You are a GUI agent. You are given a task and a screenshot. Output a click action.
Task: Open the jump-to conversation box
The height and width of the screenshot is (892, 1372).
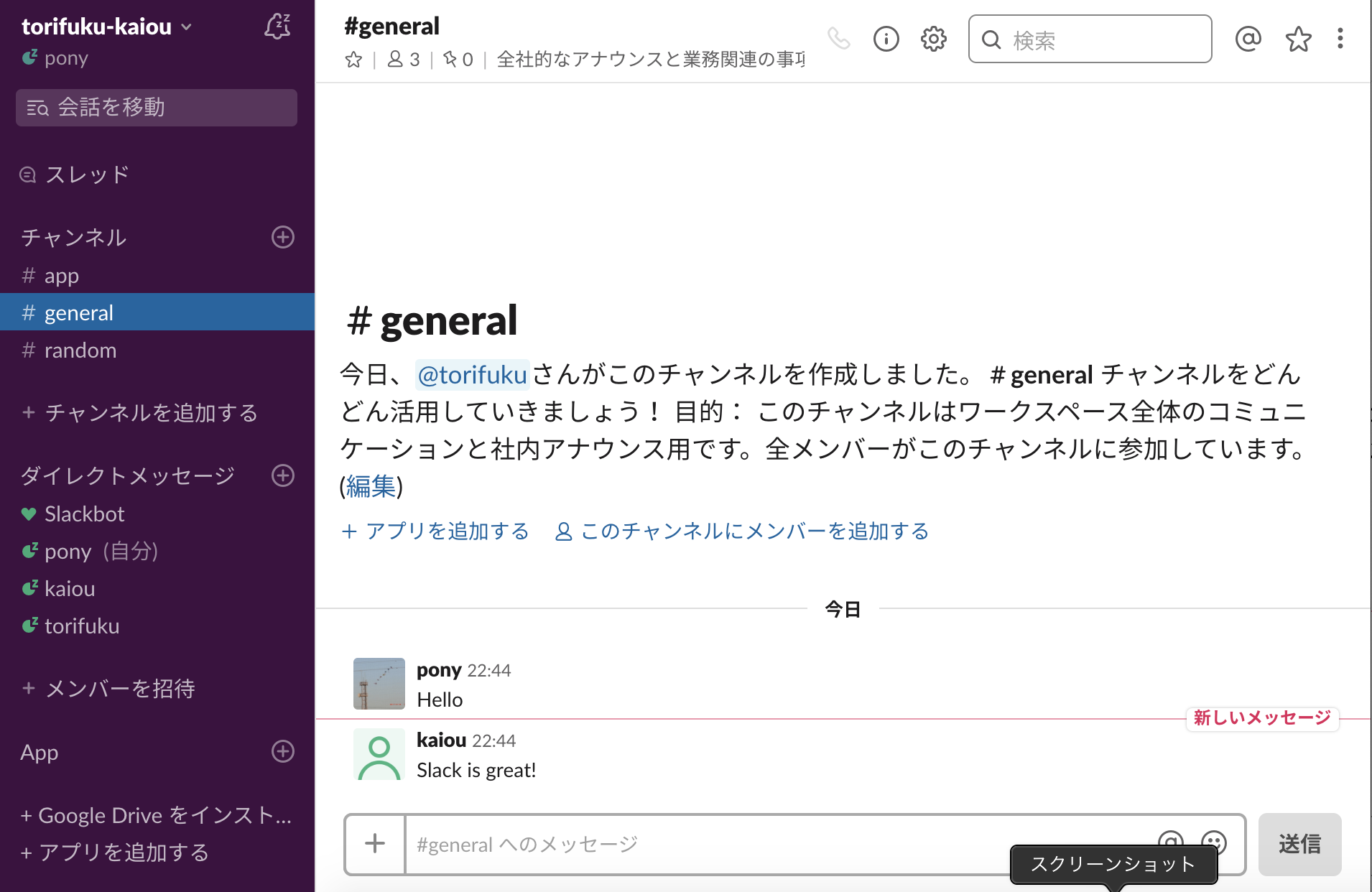pyautogui.click(x=157, y=108)
